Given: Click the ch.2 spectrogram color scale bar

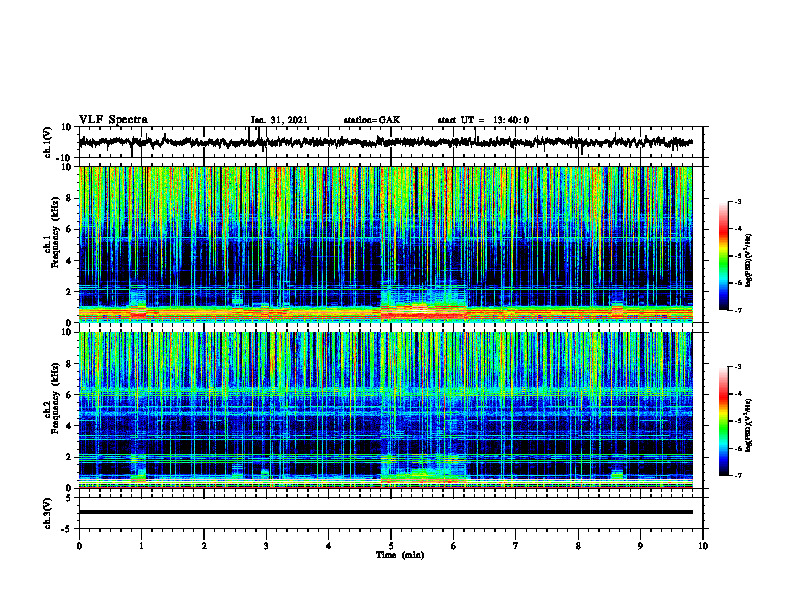Looking at the screenshot, I should (723, 421).
